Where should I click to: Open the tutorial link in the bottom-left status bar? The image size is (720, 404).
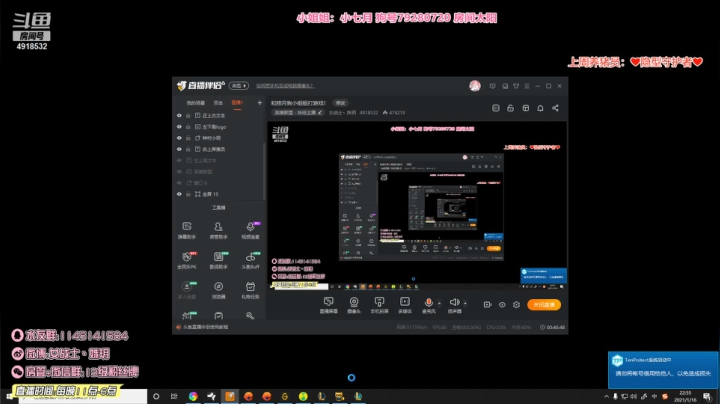coord(205,327)
